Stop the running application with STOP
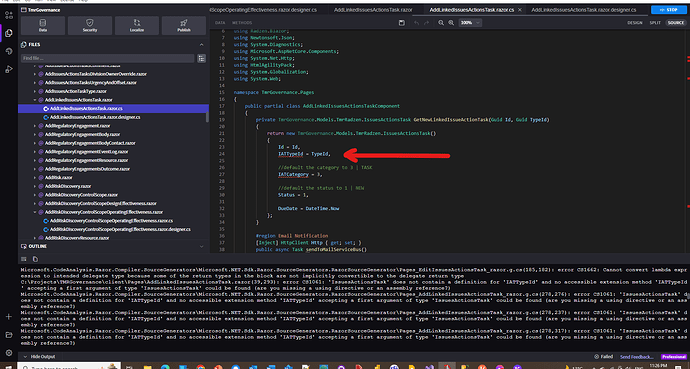This screenshot has height=369, width=690. [668, 10]
